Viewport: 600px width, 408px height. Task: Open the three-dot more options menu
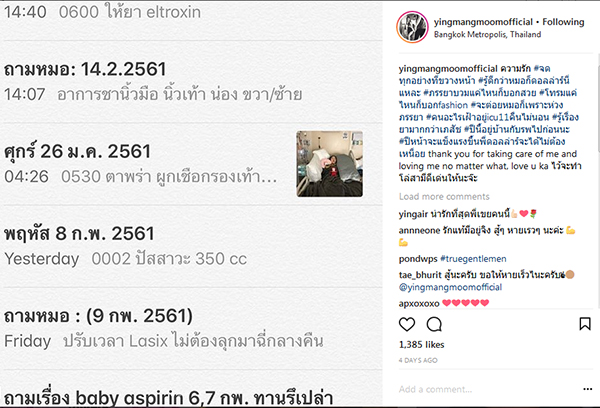(587, 389)
